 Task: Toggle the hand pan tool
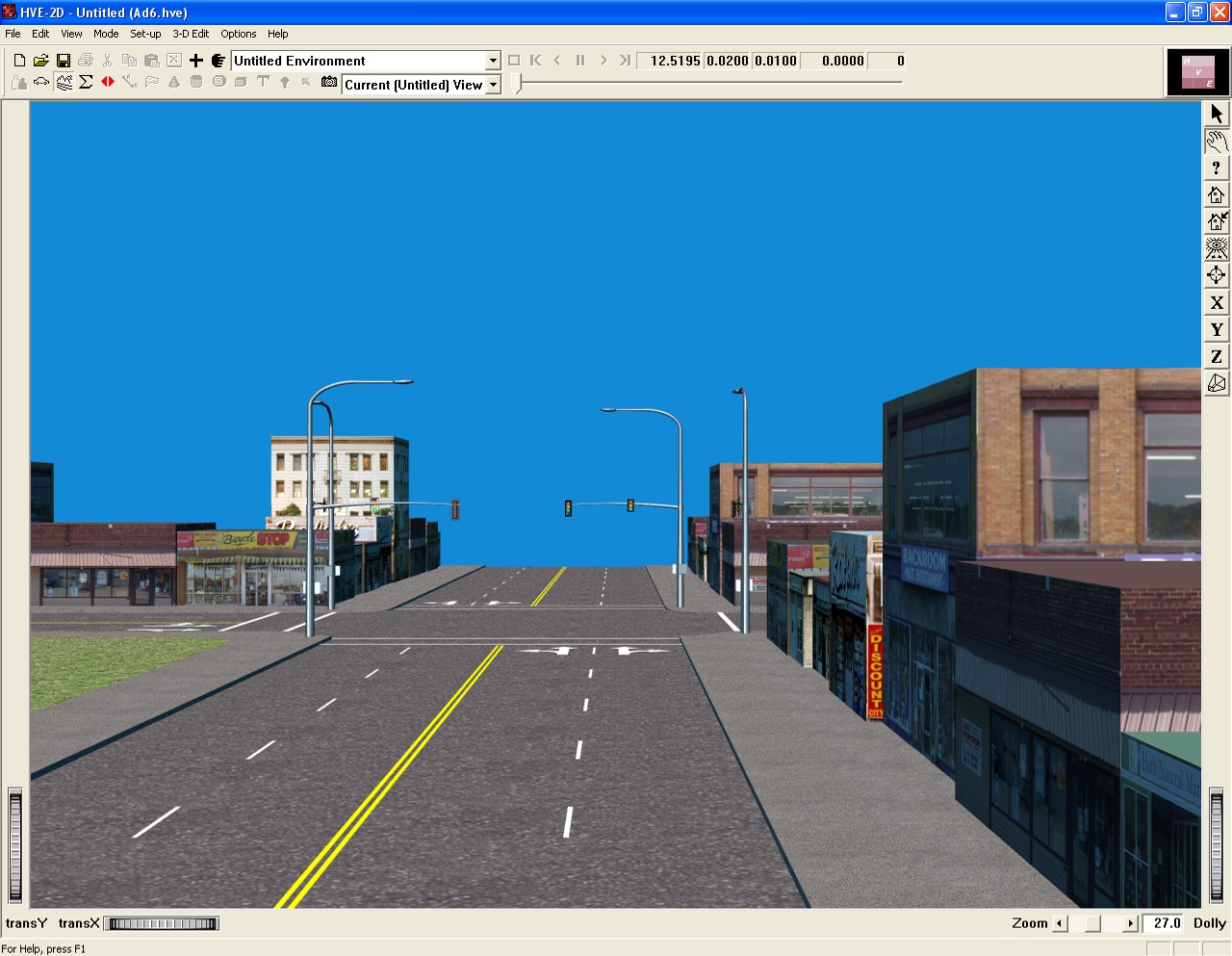[x=1217, y=141]
